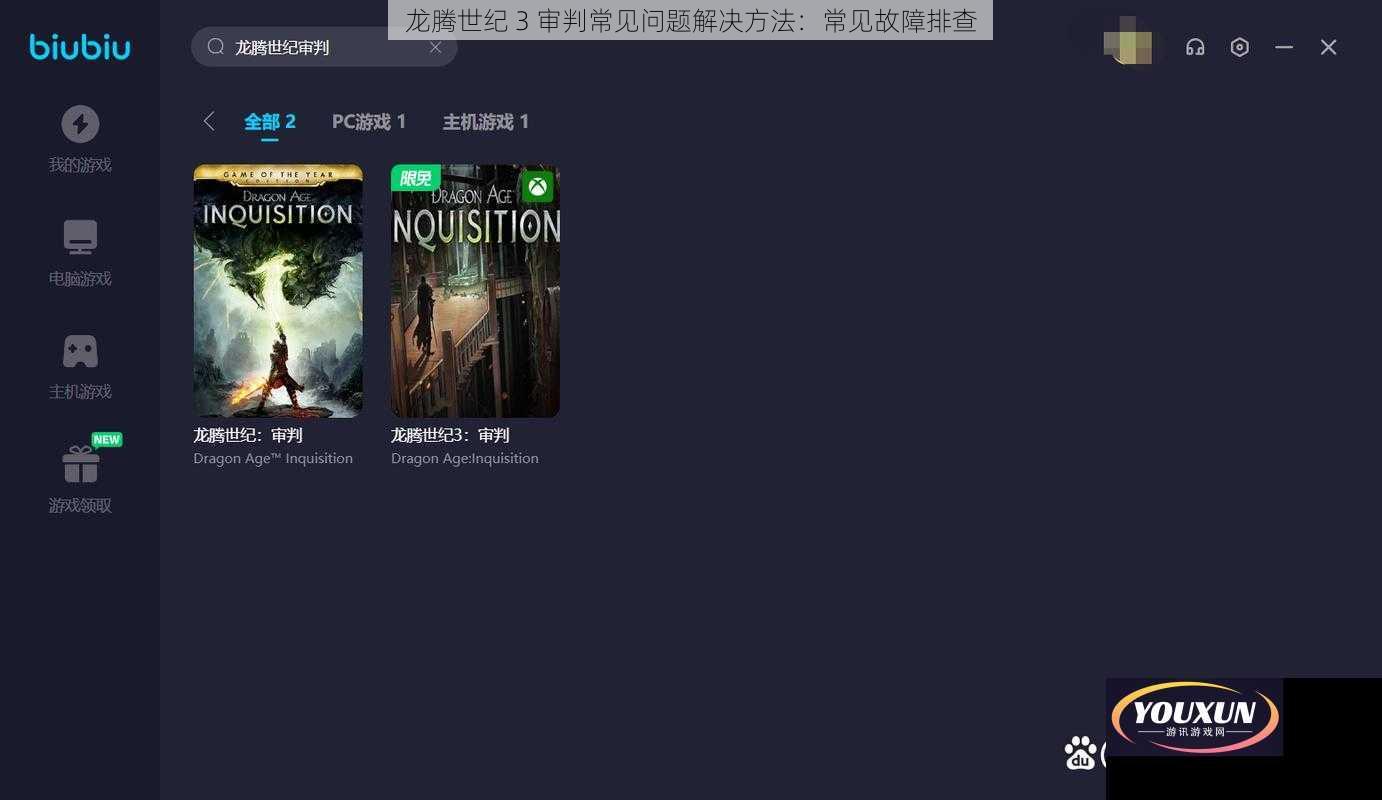Viewport: 1382px width, 800px height.
Task: Open customer support headset icon
Action: [1195, 47]
